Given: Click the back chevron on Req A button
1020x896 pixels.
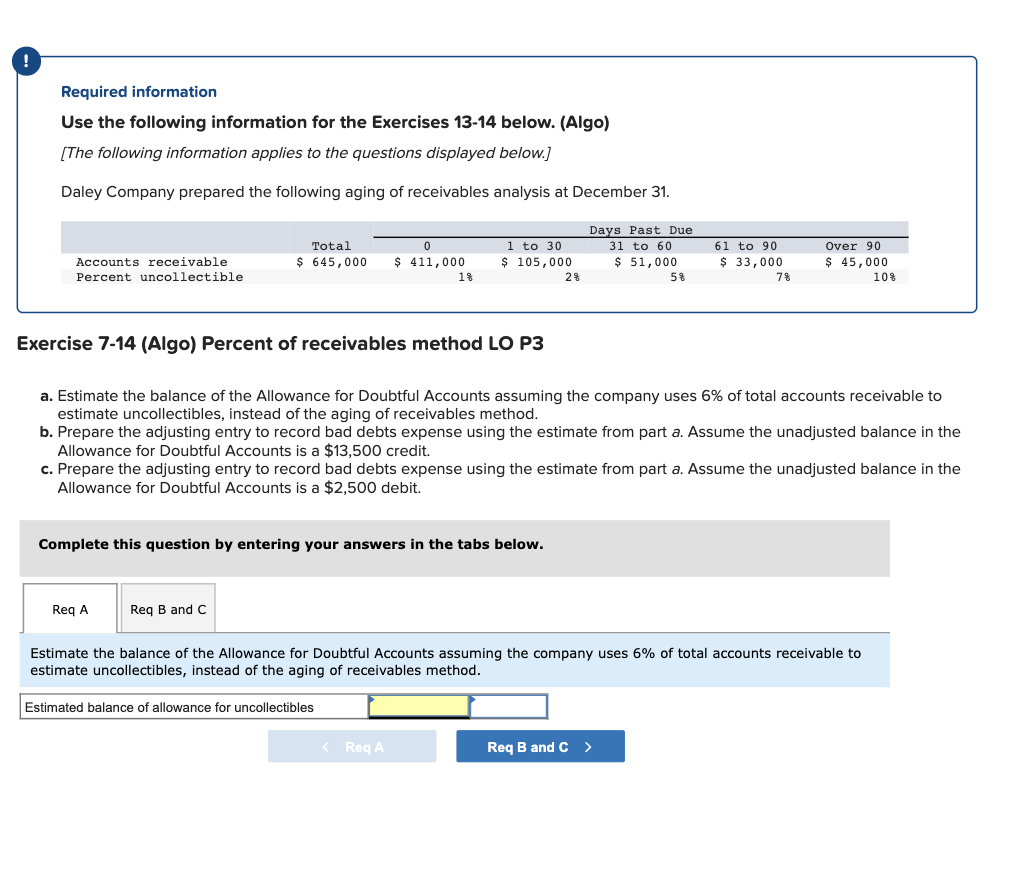Looking at the screenshot, I should 324,746.
